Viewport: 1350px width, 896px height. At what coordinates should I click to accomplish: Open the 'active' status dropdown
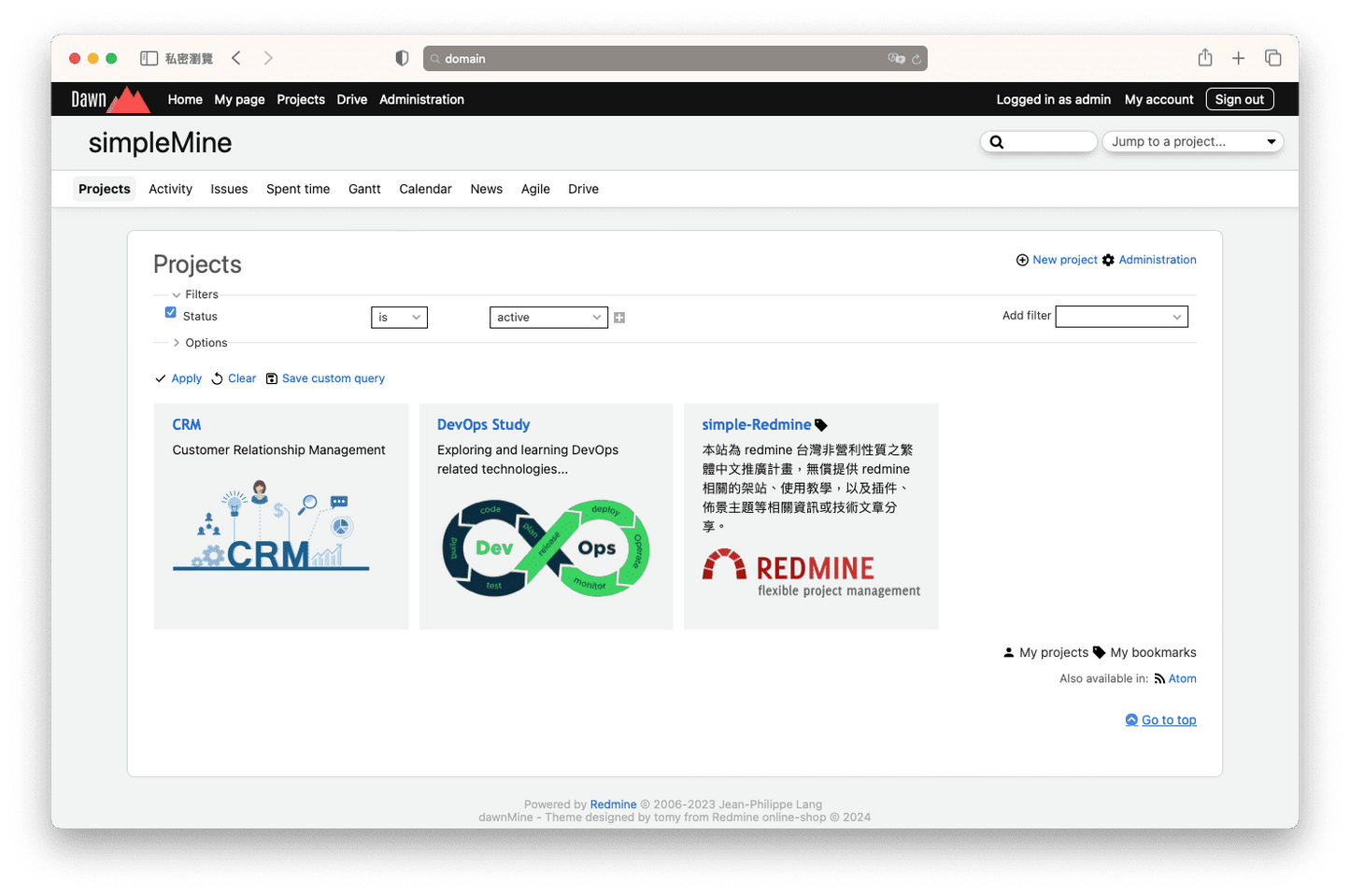[x=548, y=318]
